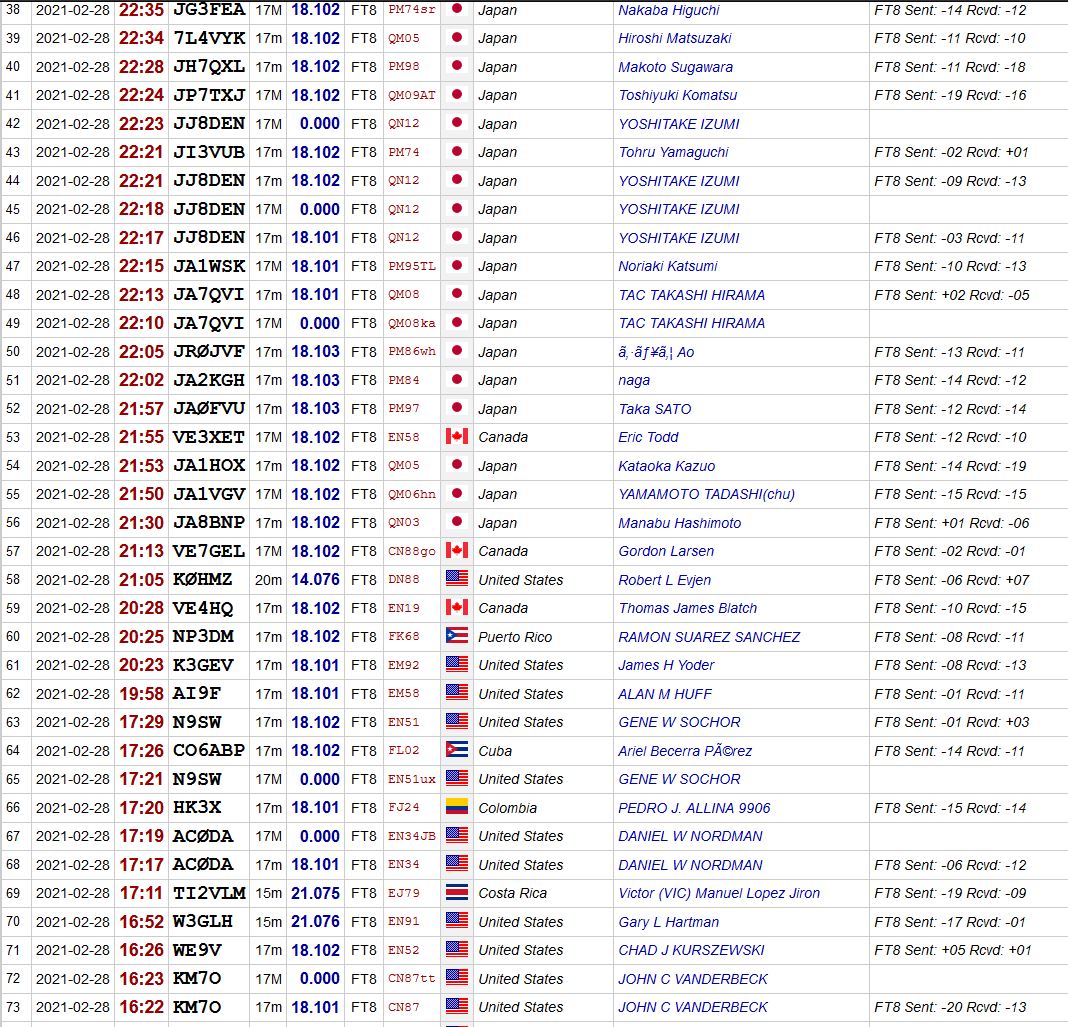Screen dimensions: 1068x1027
Task: Click the Costa Rica flag beside TI2VLM
Action: [458, 893]
